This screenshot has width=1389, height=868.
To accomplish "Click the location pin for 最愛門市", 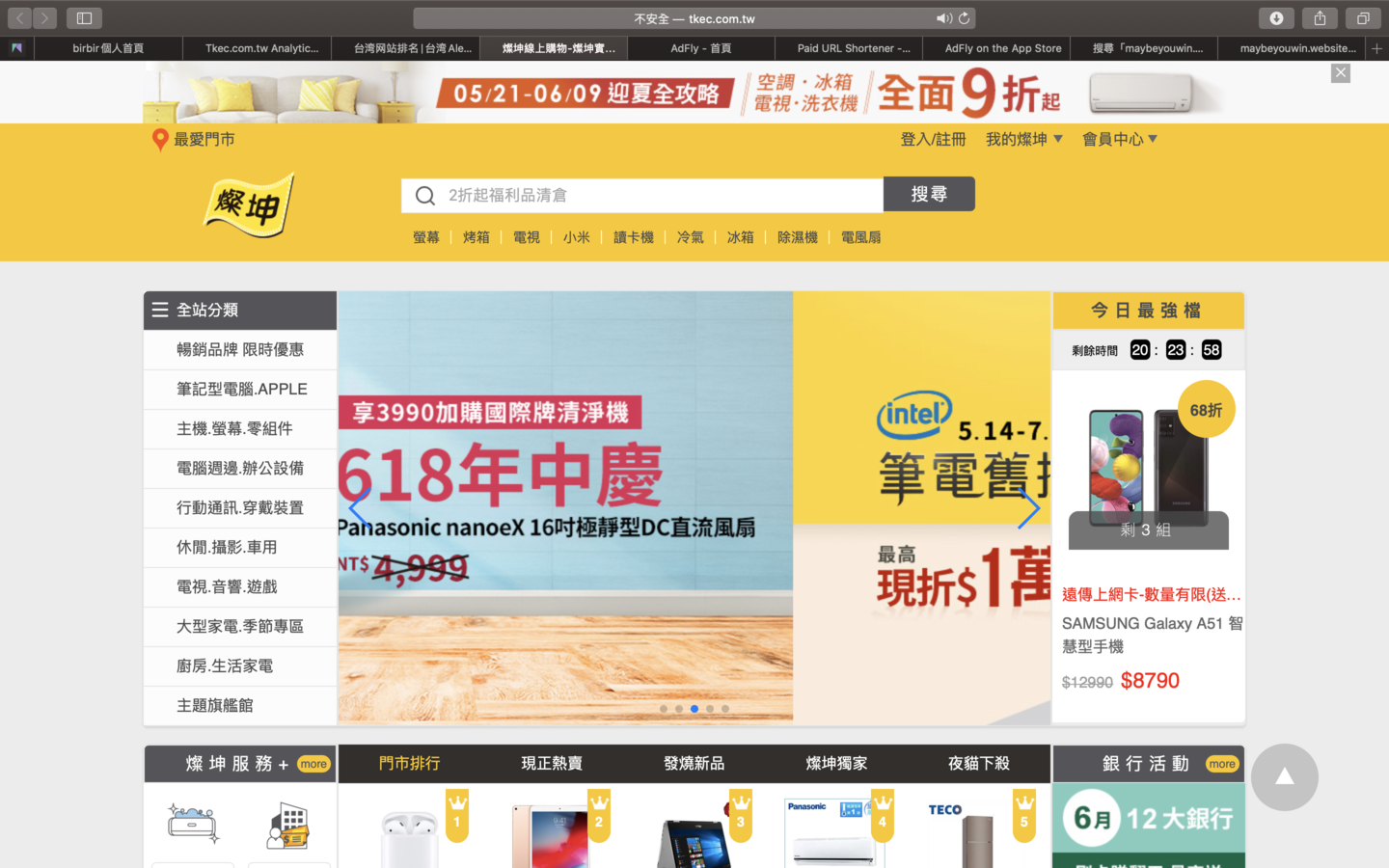I will click(x=160, y=140).
